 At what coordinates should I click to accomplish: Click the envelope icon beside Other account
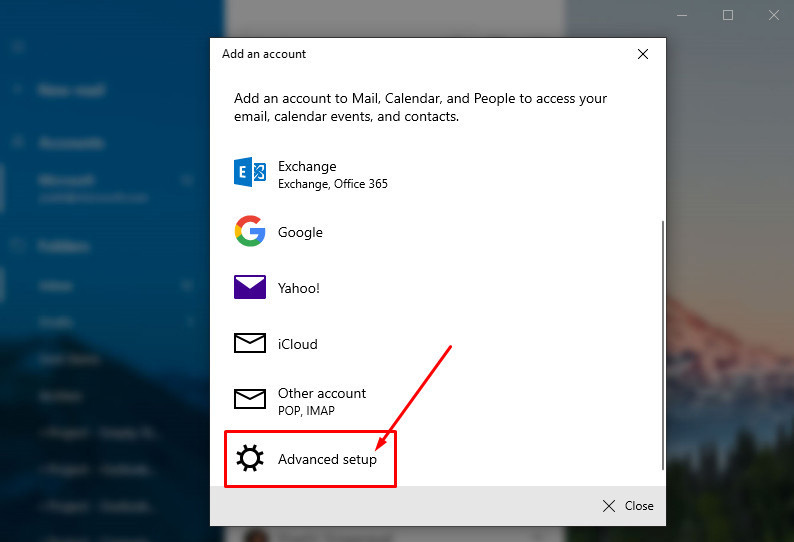(249, 400)
